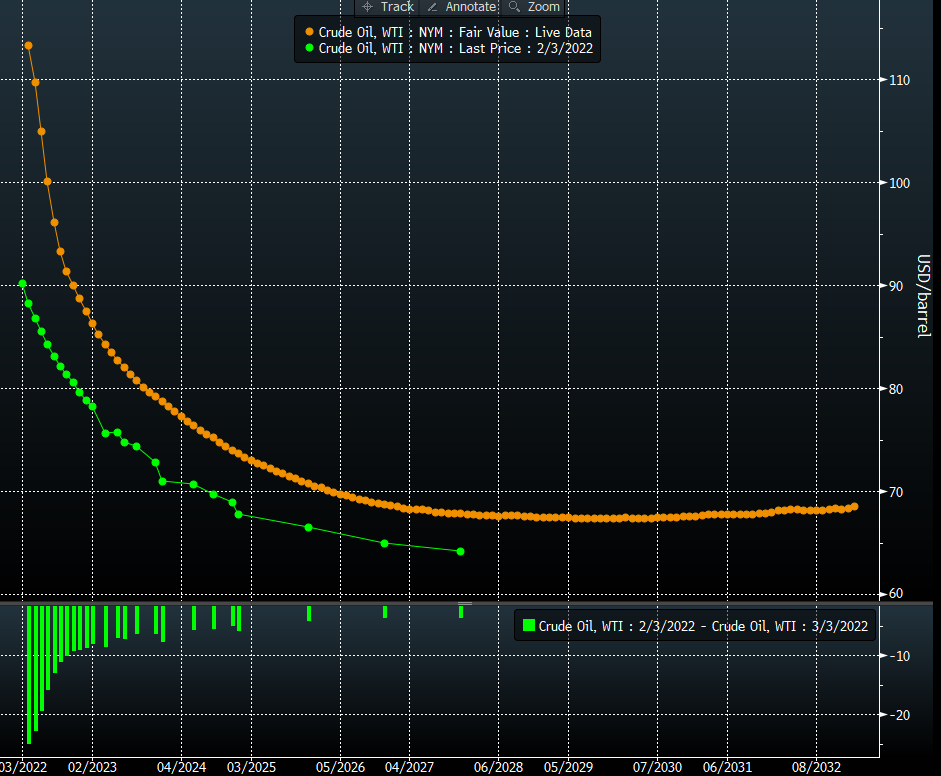Click the 110 y-axis price label
This screenshot has width=941, height=776.
(898, 80)
